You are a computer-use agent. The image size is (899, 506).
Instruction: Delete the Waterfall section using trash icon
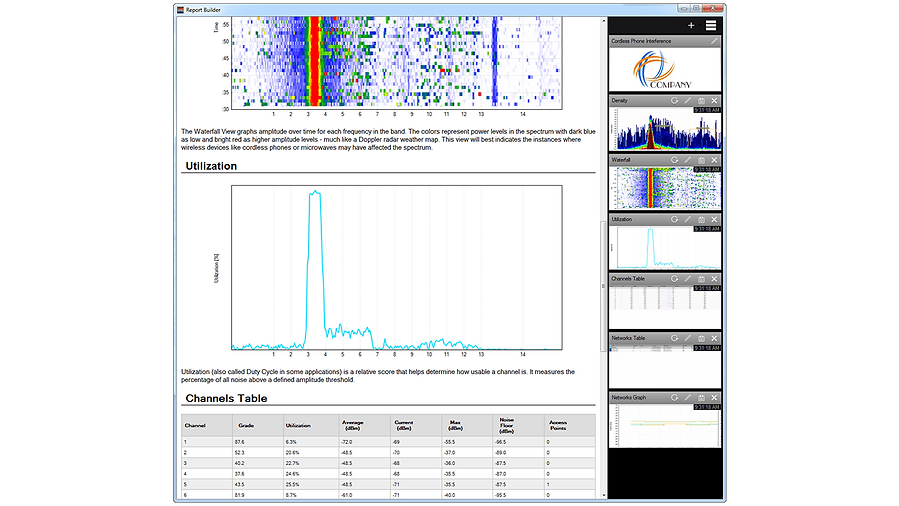(701, 160)
